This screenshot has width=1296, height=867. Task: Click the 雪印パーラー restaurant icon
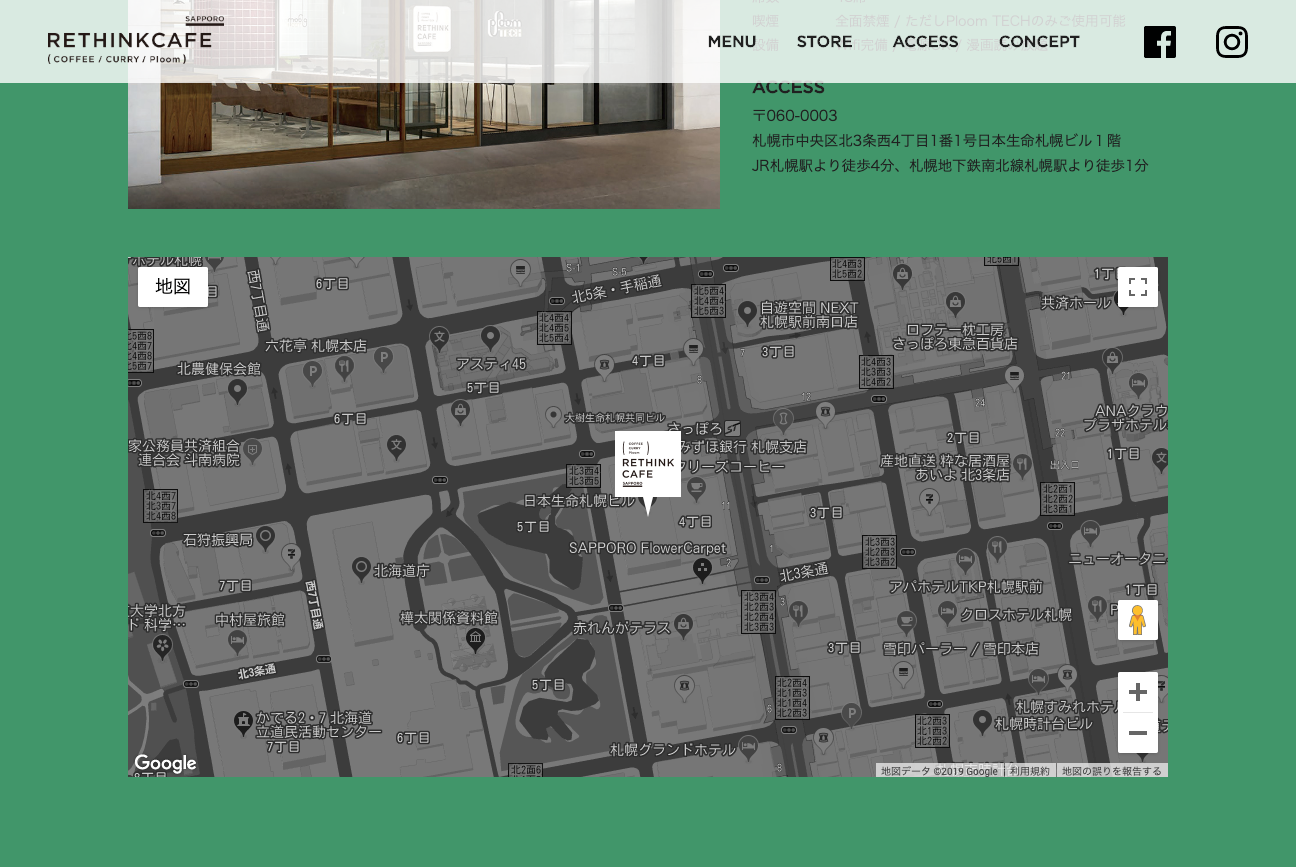point(904,672)
